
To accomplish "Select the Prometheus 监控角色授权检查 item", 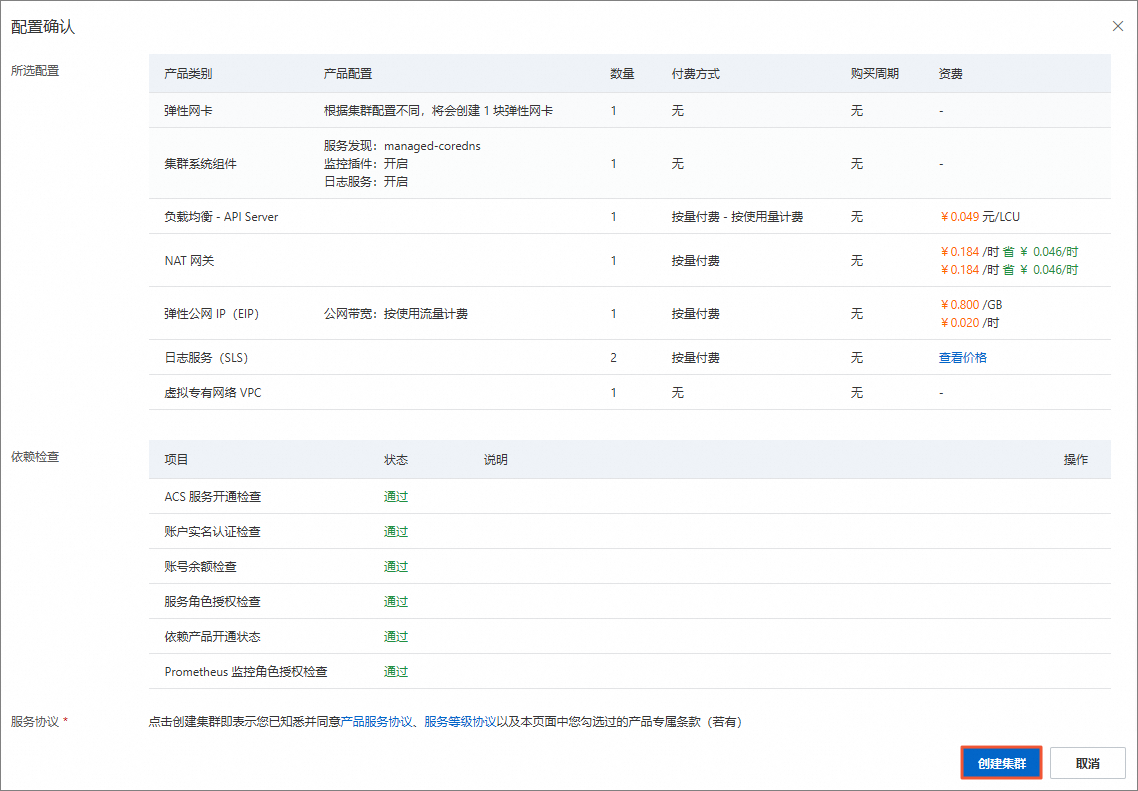I will coord(246,671).
